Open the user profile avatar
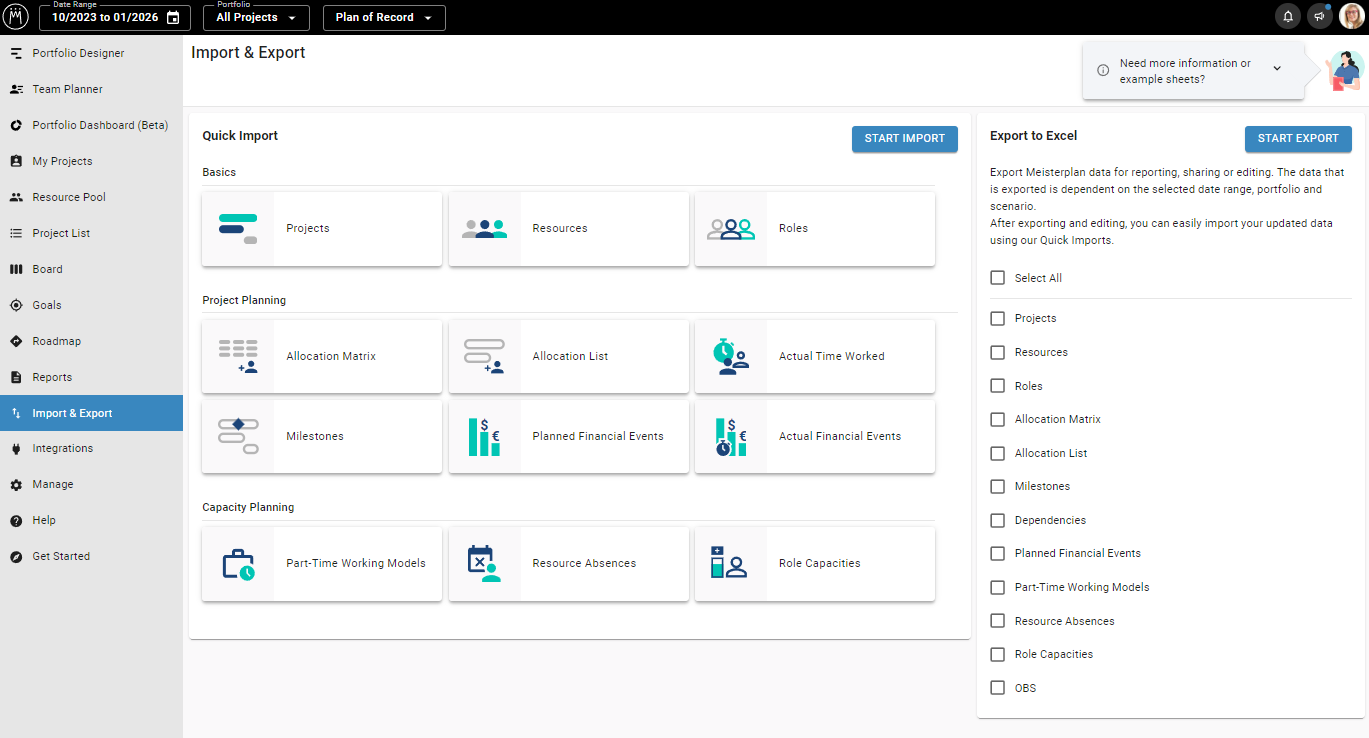 [x=1351, y=17]
